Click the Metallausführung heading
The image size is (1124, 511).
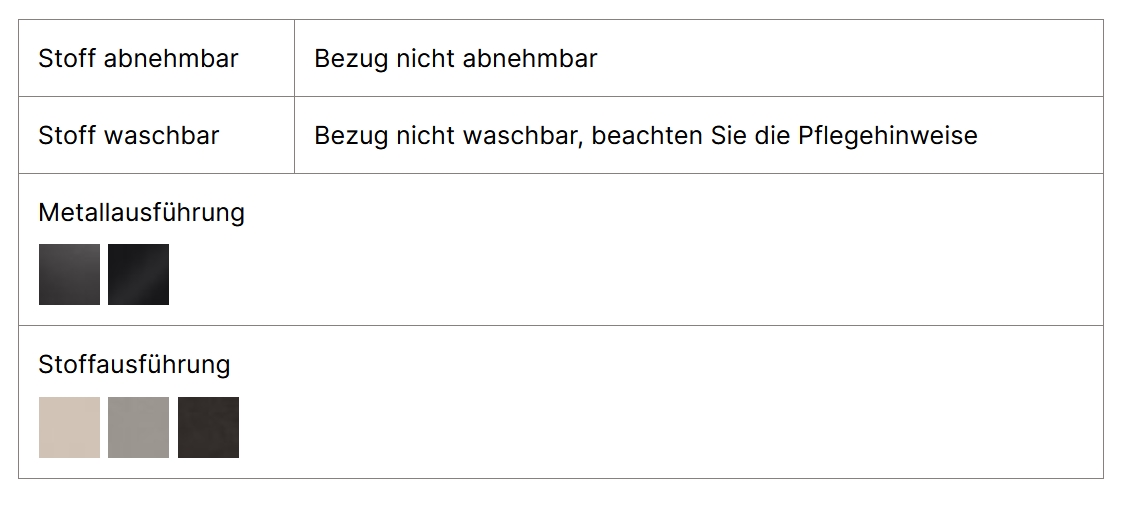tap(141, 212)
